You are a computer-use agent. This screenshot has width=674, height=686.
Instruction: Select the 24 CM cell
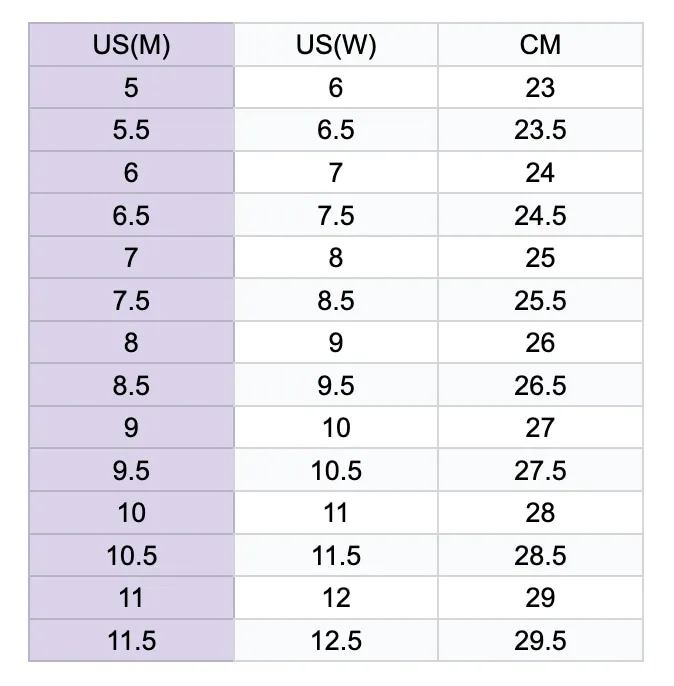[540, 173]
